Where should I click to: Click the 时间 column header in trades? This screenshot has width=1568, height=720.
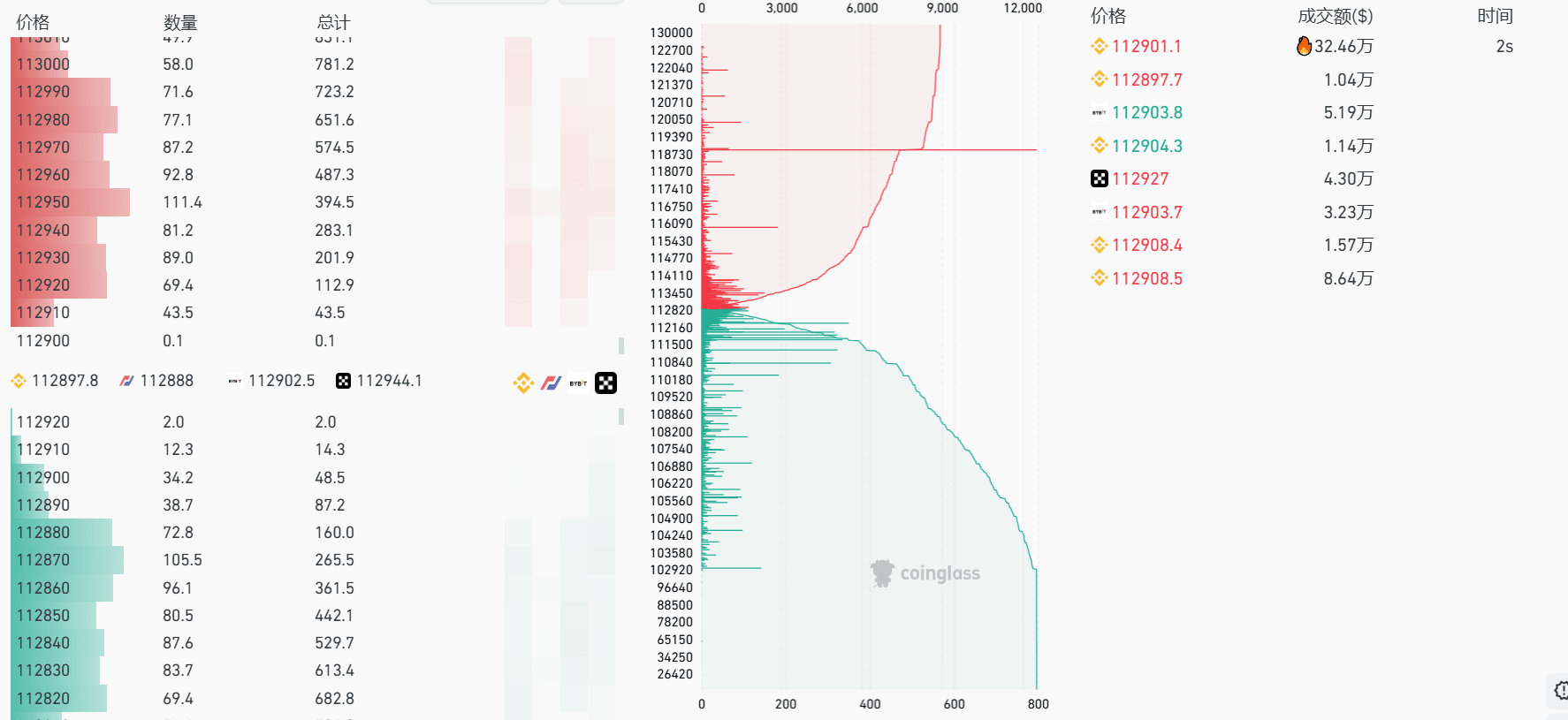pos(1496,16)
